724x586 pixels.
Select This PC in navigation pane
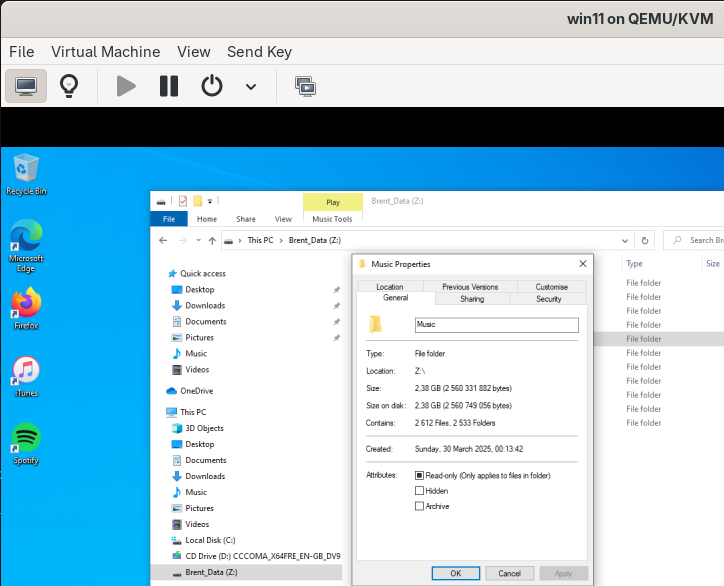coord(187,412)
